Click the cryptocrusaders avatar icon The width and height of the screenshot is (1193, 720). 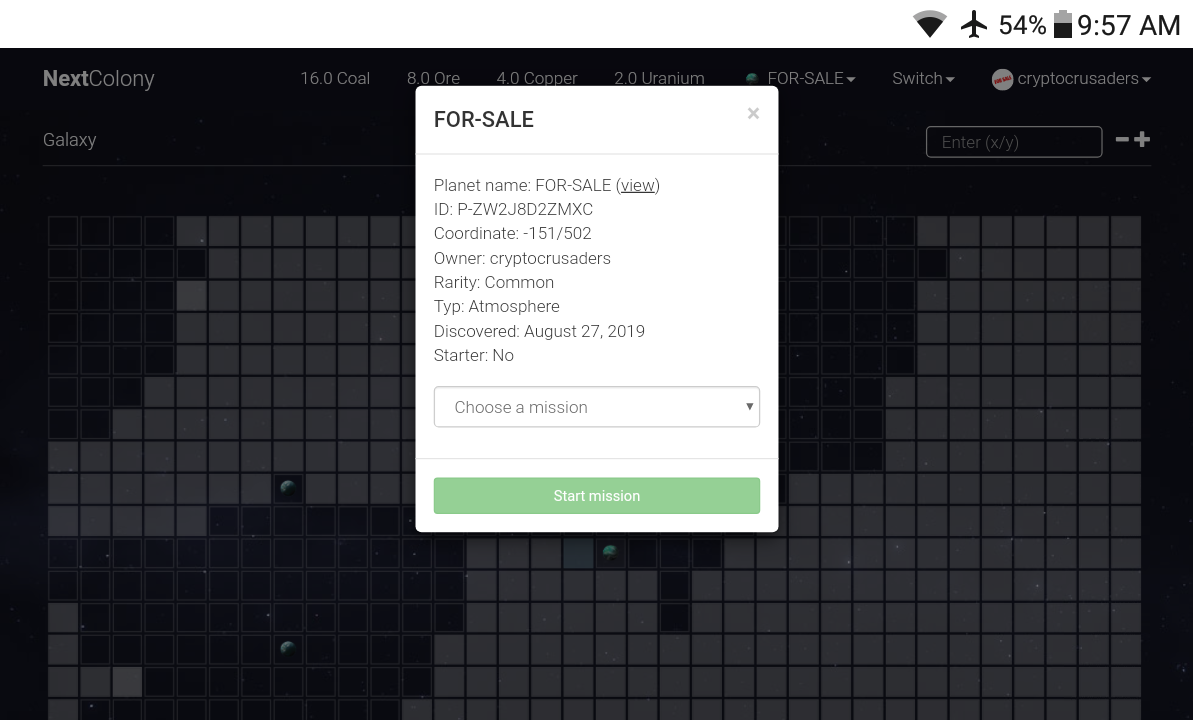[1002, 79]
